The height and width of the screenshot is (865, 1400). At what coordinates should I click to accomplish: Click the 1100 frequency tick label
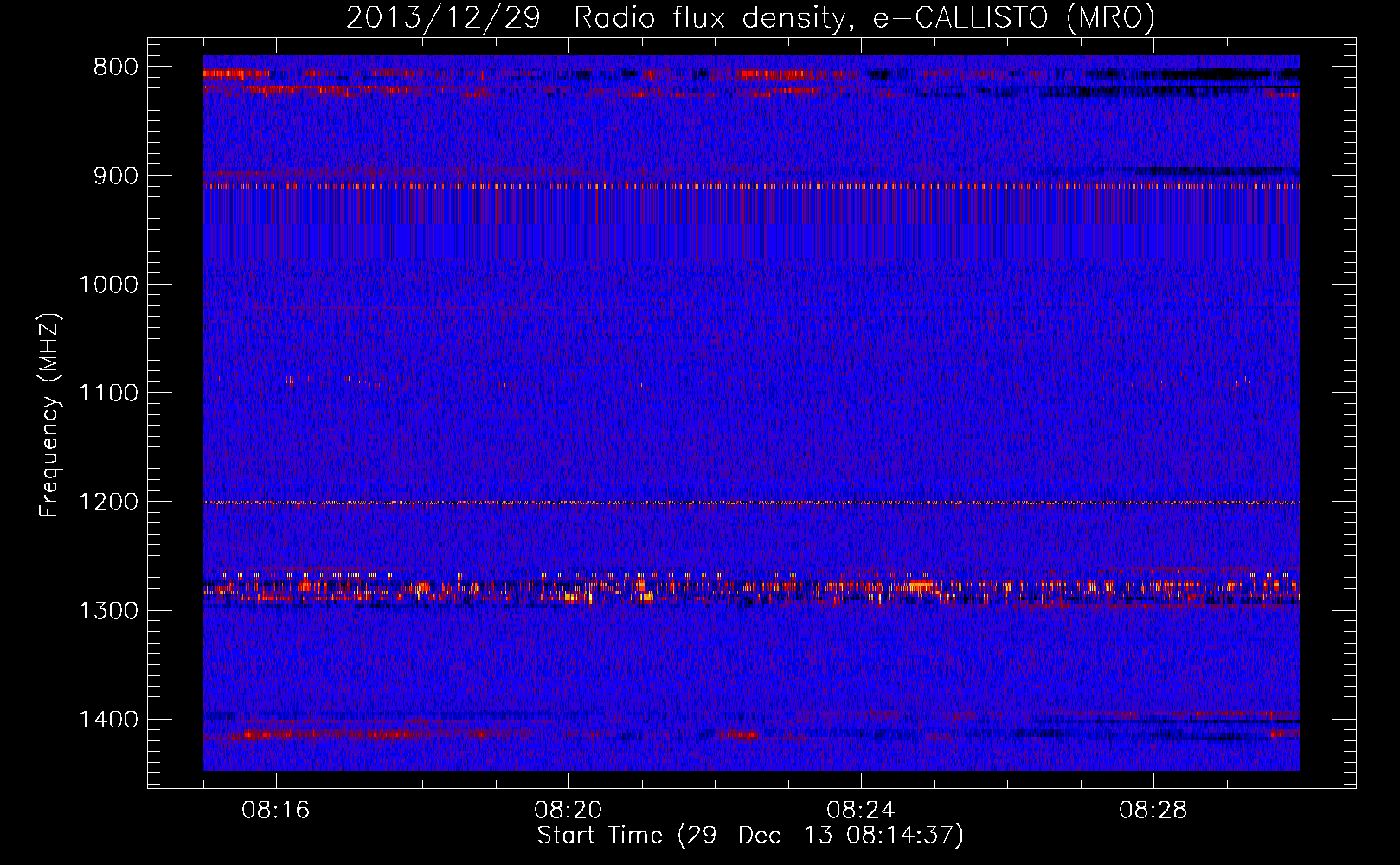[108, 393]
